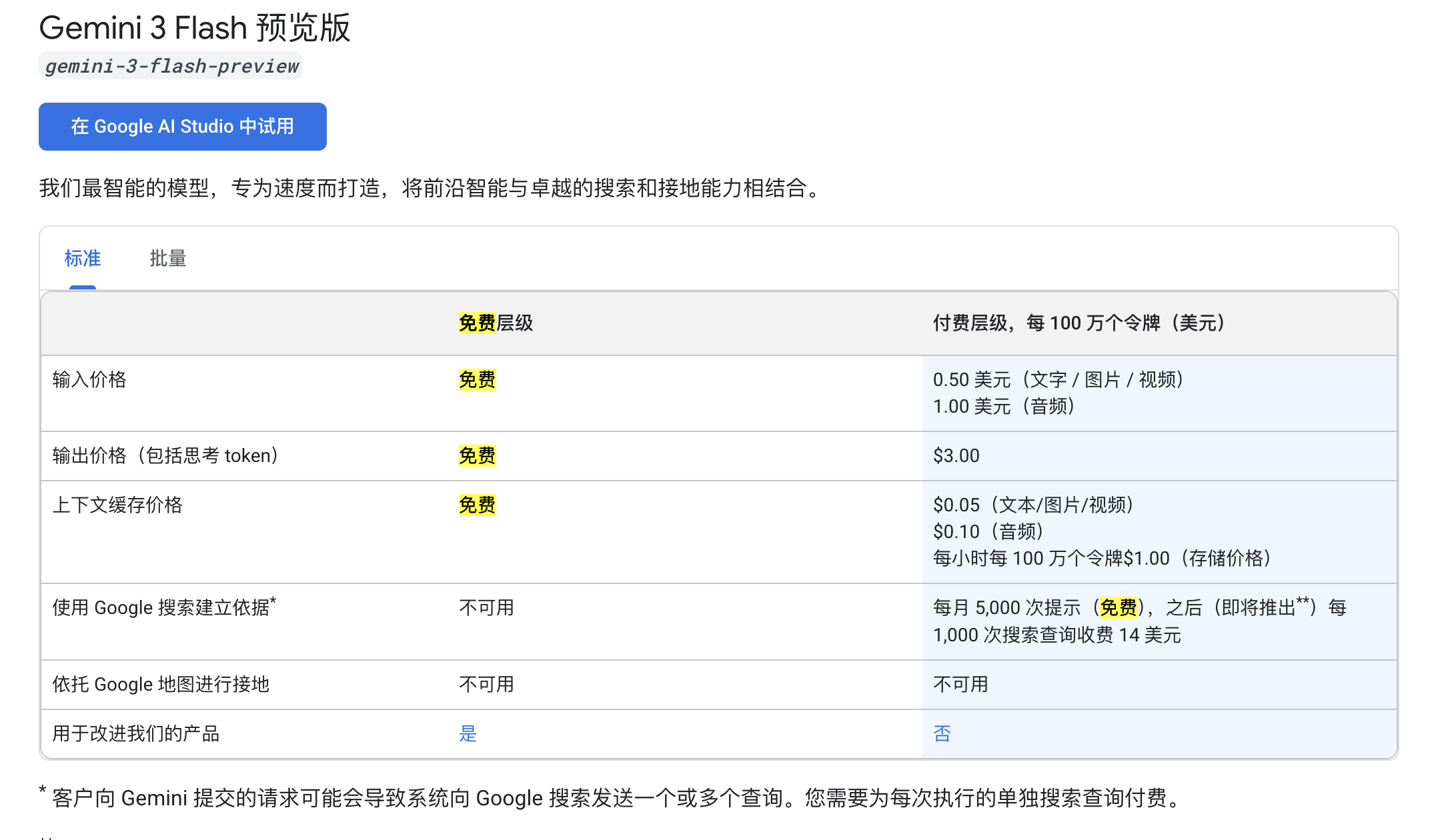Click the 免费 cell in 输入价格 row

[478, 380]
